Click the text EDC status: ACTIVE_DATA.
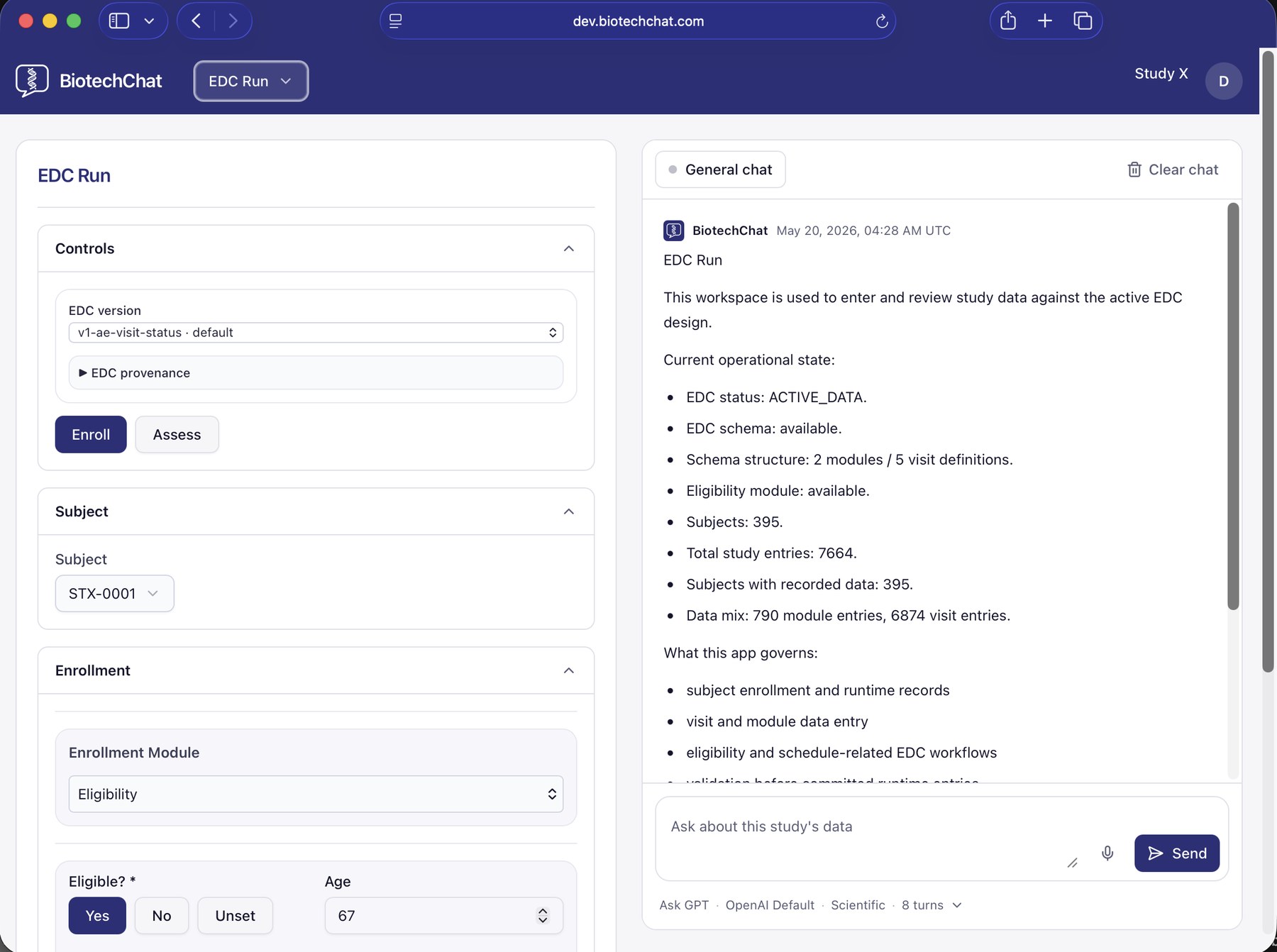 point(776,397)
